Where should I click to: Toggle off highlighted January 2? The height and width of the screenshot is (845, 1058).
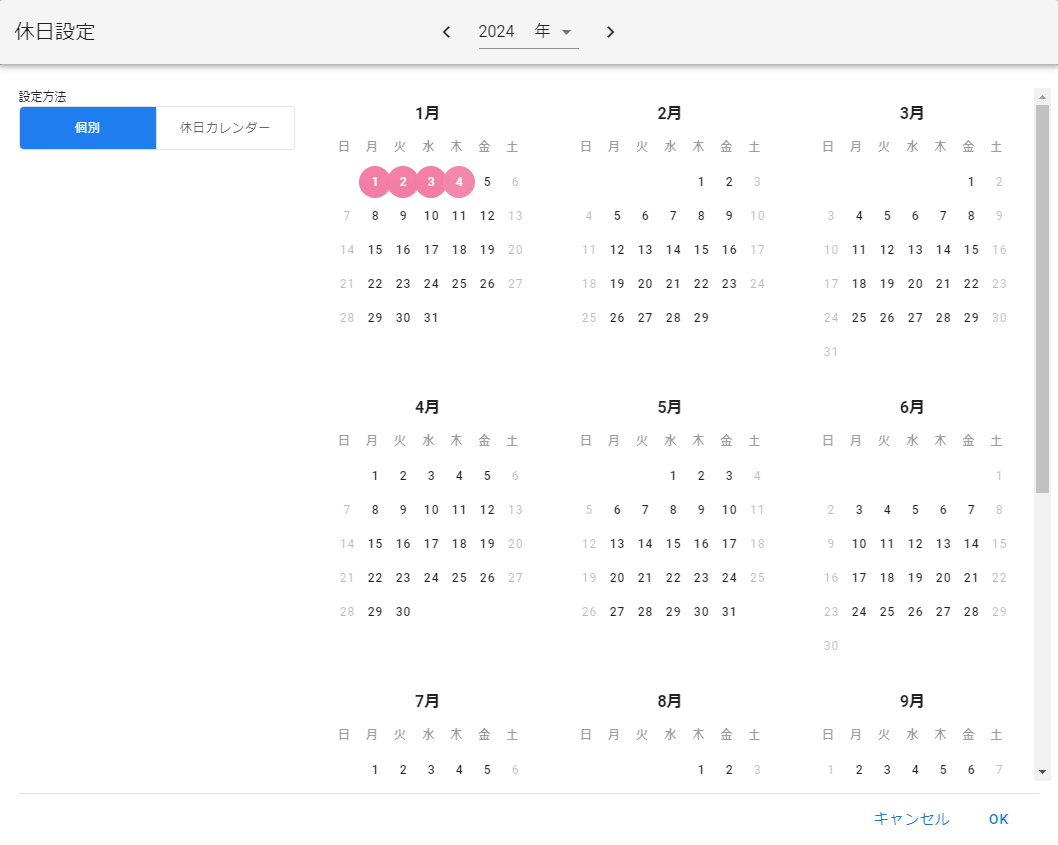(x=403, y=182)
